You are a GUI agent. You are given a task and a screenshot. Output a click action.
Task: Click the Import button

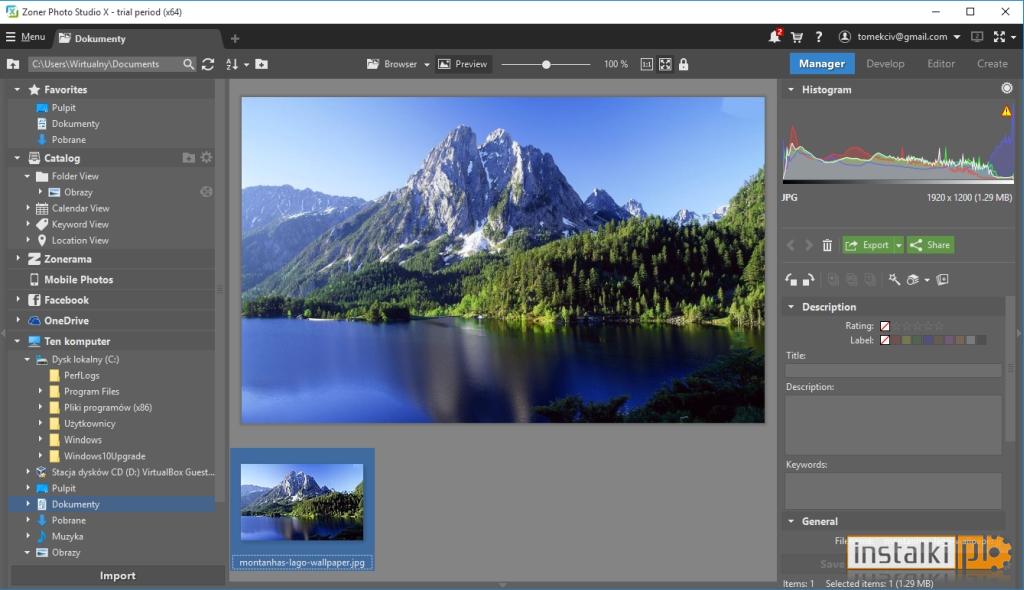118,576
